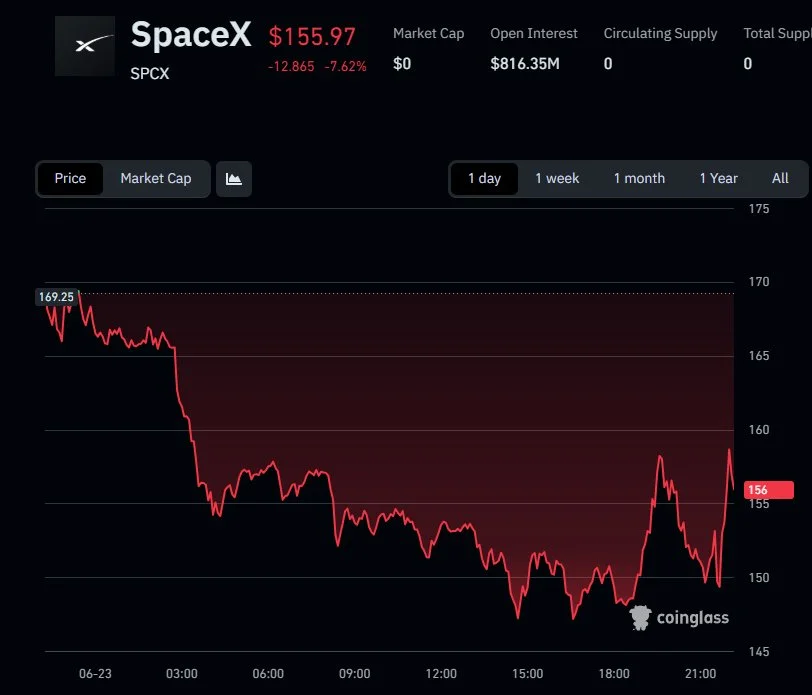
Task: Click the 06:00 time axis label
Action: pyautogui.click(x=268, y=674)
